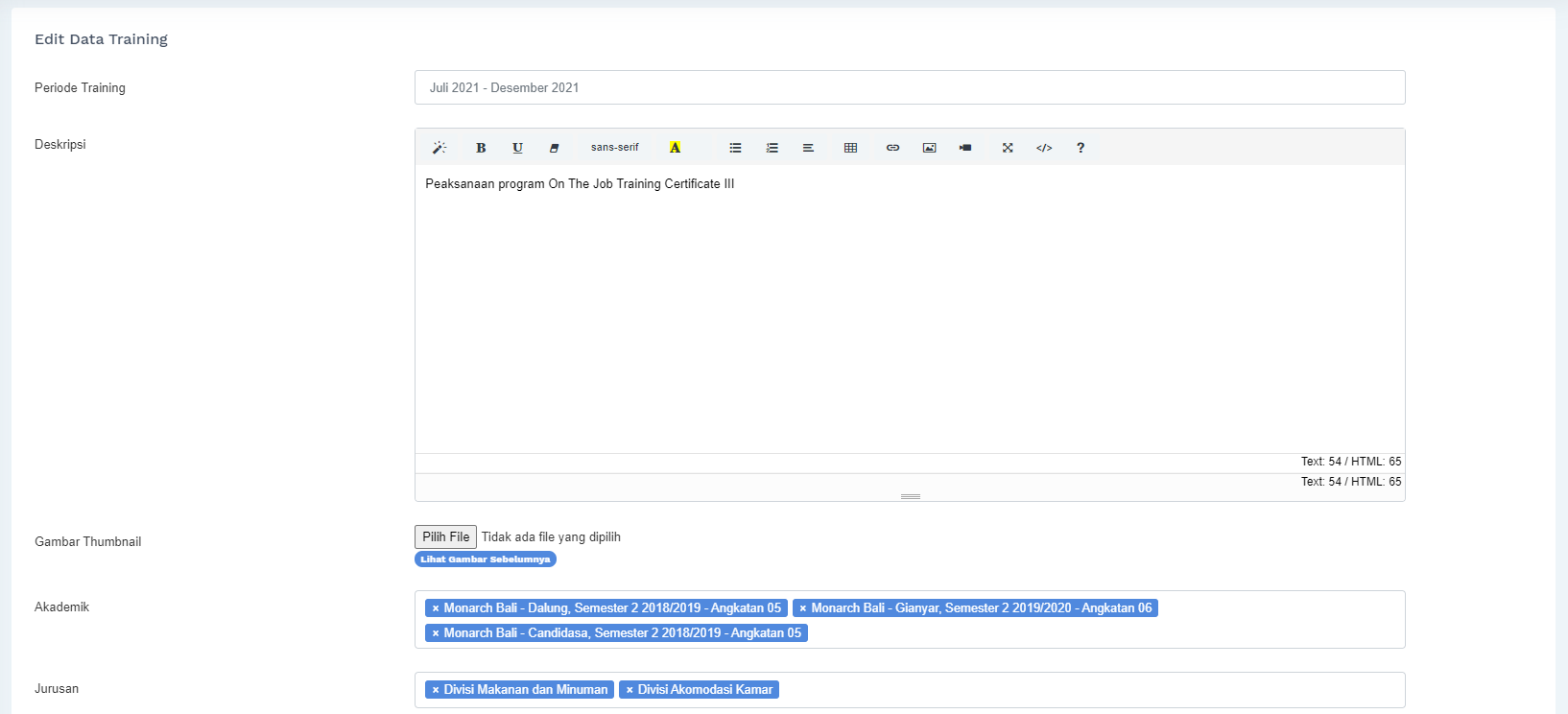The width and height of the screenshot is (1568, 714).
Task: Click the Pilih File button
Action: 445,536
